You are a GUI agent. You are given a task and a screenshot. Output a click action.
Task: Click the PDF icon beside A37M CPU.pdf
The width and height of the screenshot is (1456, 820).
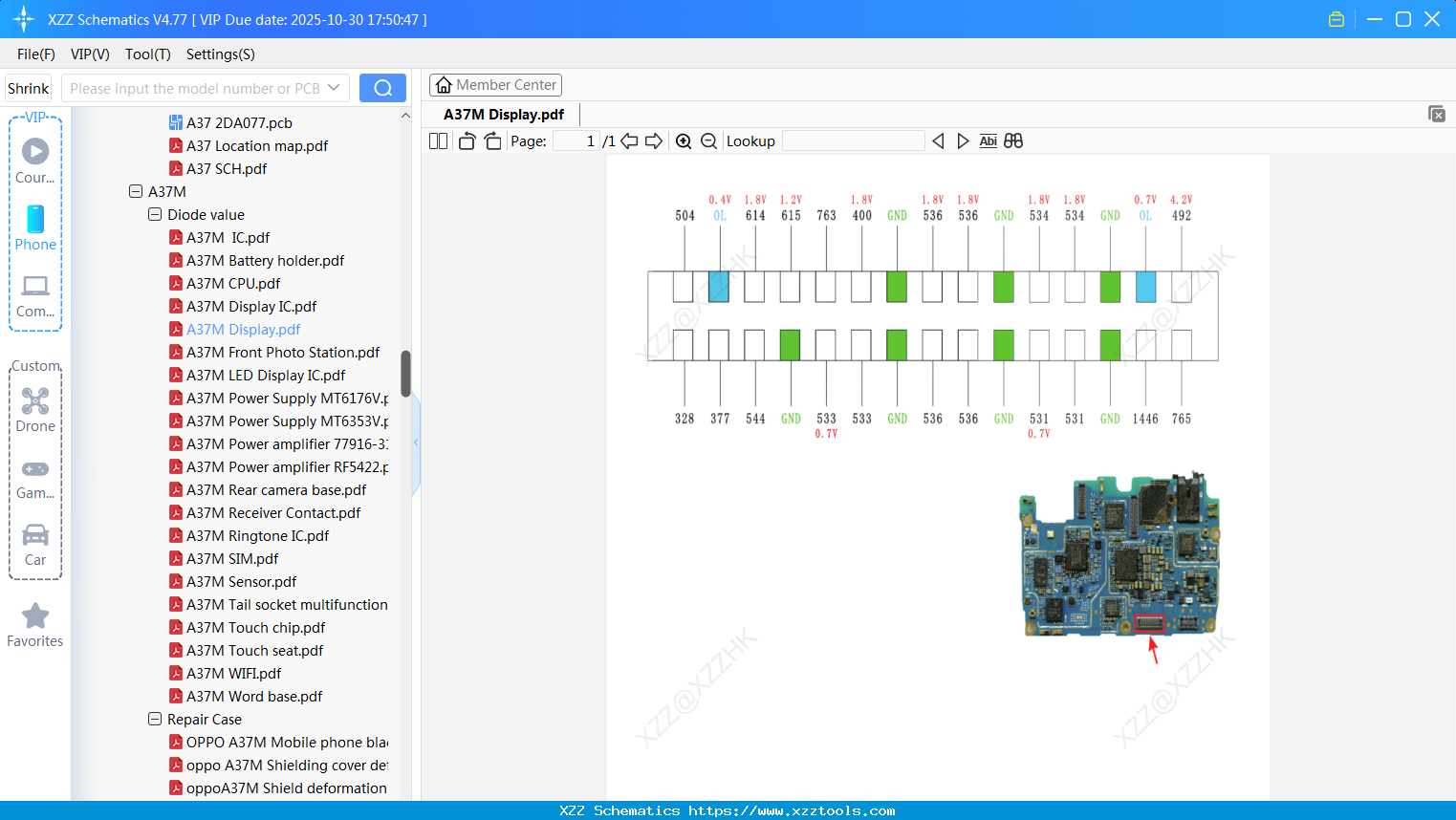(x=176, y=283)
